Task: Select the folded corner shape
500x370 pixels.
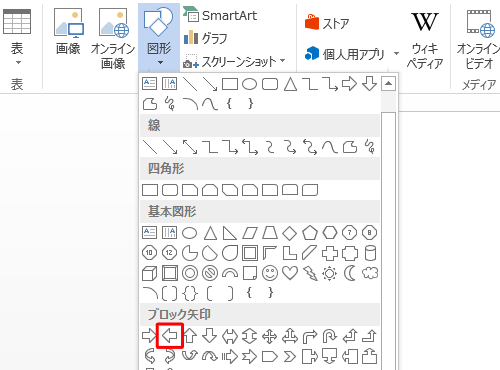Action: 250,273
